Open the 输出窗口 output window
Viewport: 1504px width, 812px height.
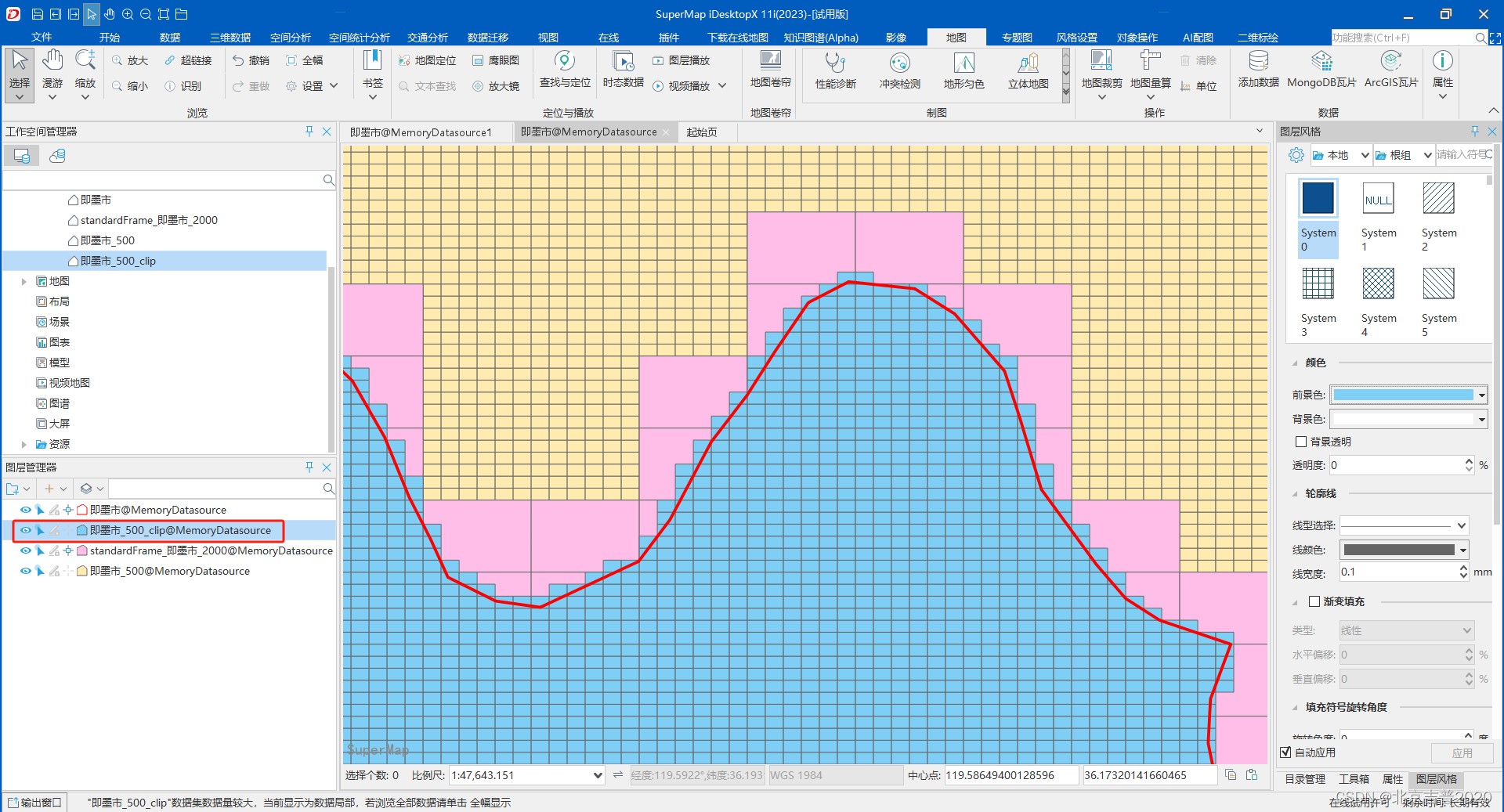(35, 803)
